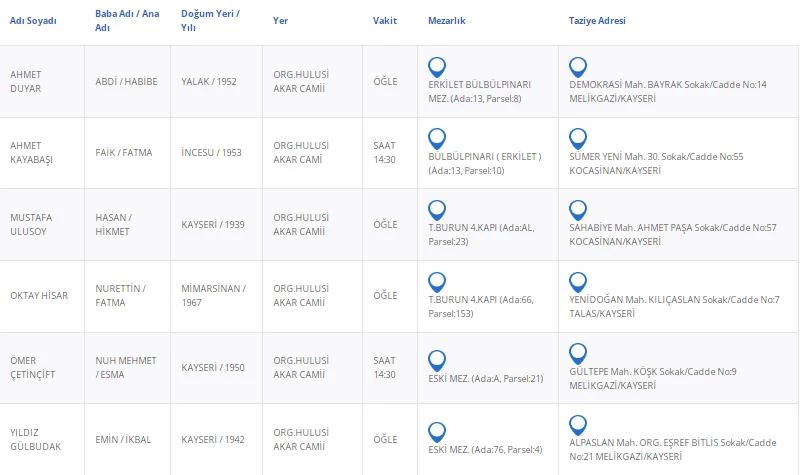Click the Vakit column header
This screenshot has height=475, width=801.
tap(385, 20)
